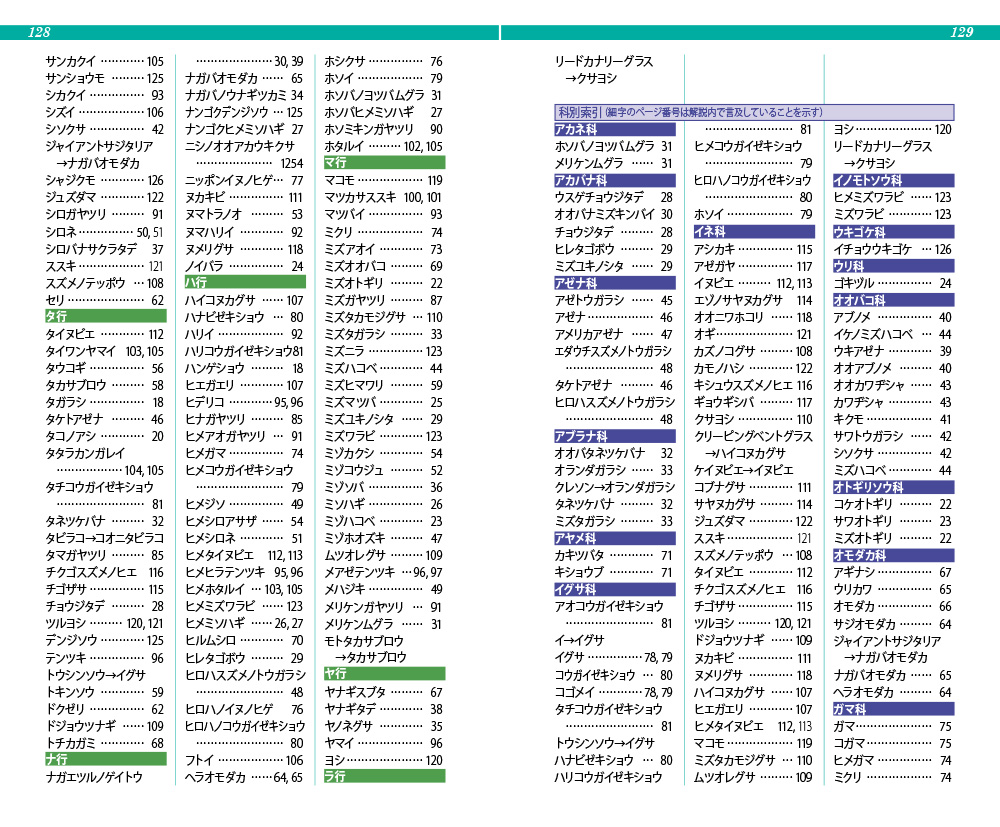Select the オモダカ科 family header
The image size is (1000, 827).
(893, 555)
